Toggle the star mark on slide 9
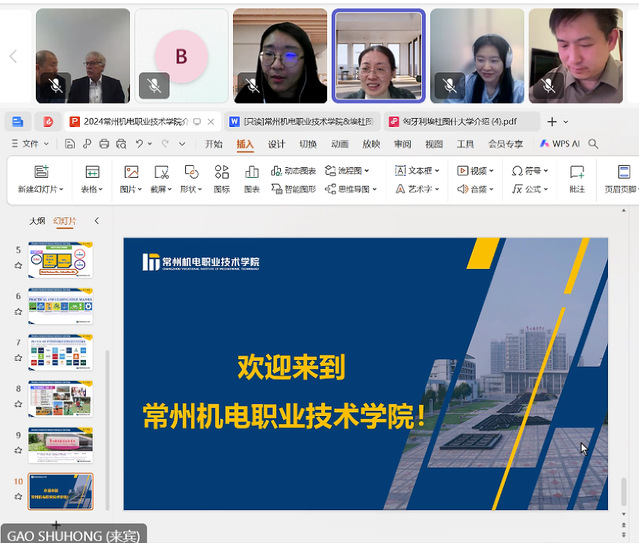Viewport: 639px width, 543px height. [18, 449]
